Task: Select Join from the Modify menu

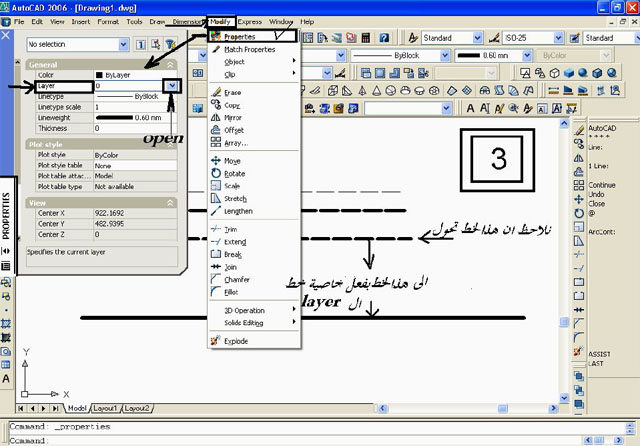Action: pos(230,267)
